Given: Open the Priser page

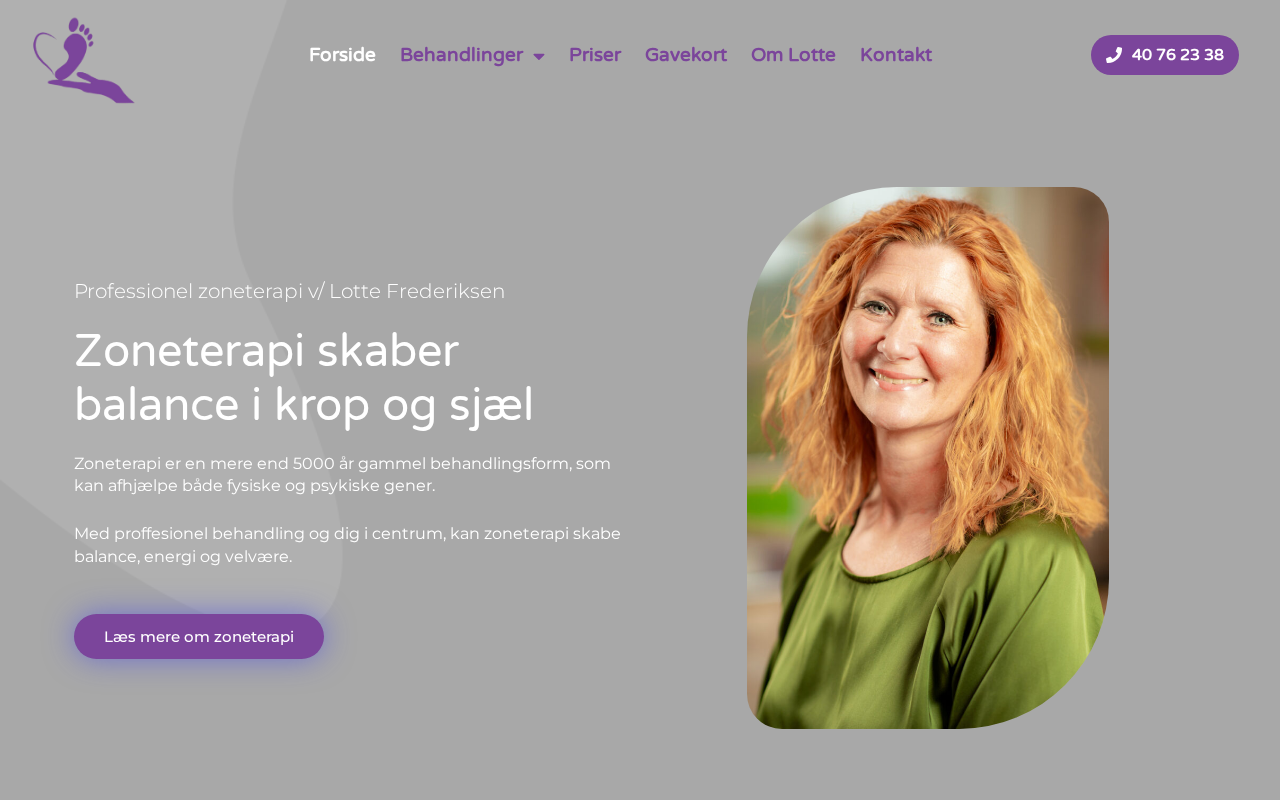Looking at the screenshot, I should (595, 55).
